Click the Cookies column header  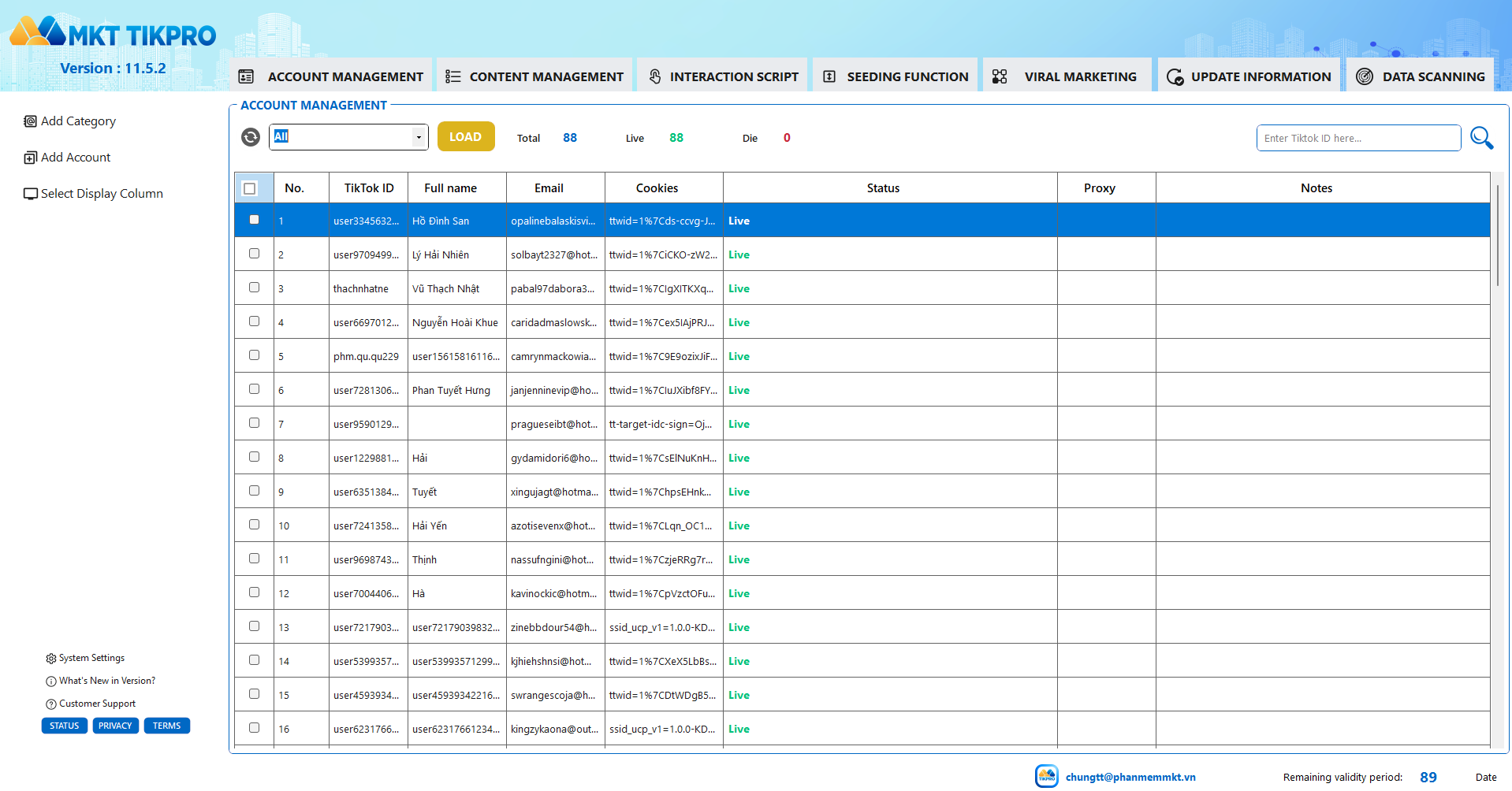coord(664,188)
